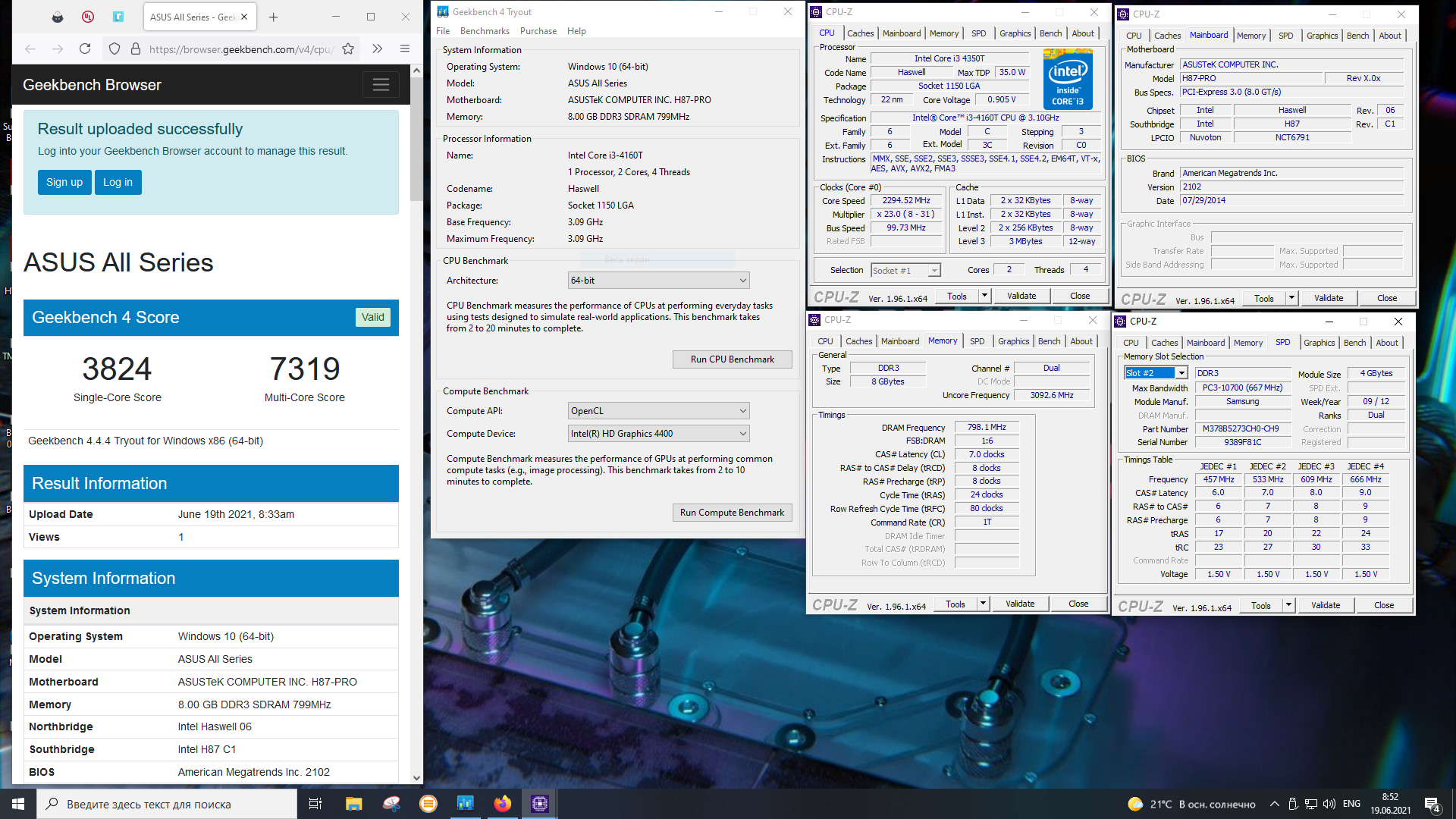
Task: Click the scrollbar up arrow in browser
Action: (x=416, y=71)
